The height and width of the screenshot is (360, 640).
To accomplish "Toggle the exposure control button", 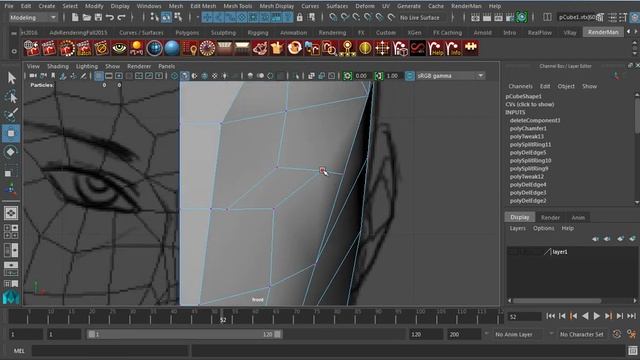I will (347, 76).
